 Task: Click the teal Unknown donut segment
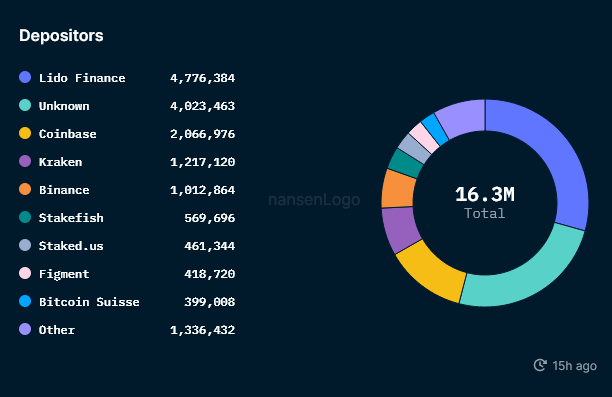536,273
